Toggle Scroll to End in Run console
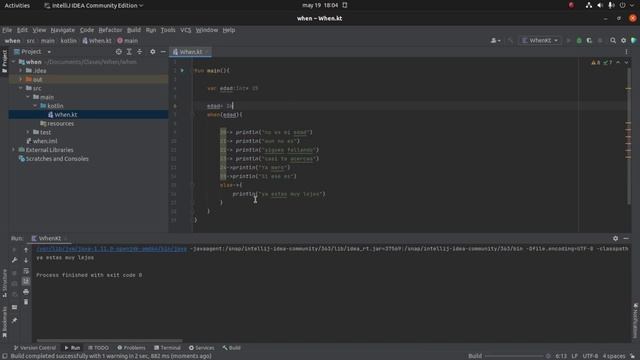The image size is (640, 360). tap(26, 281)
